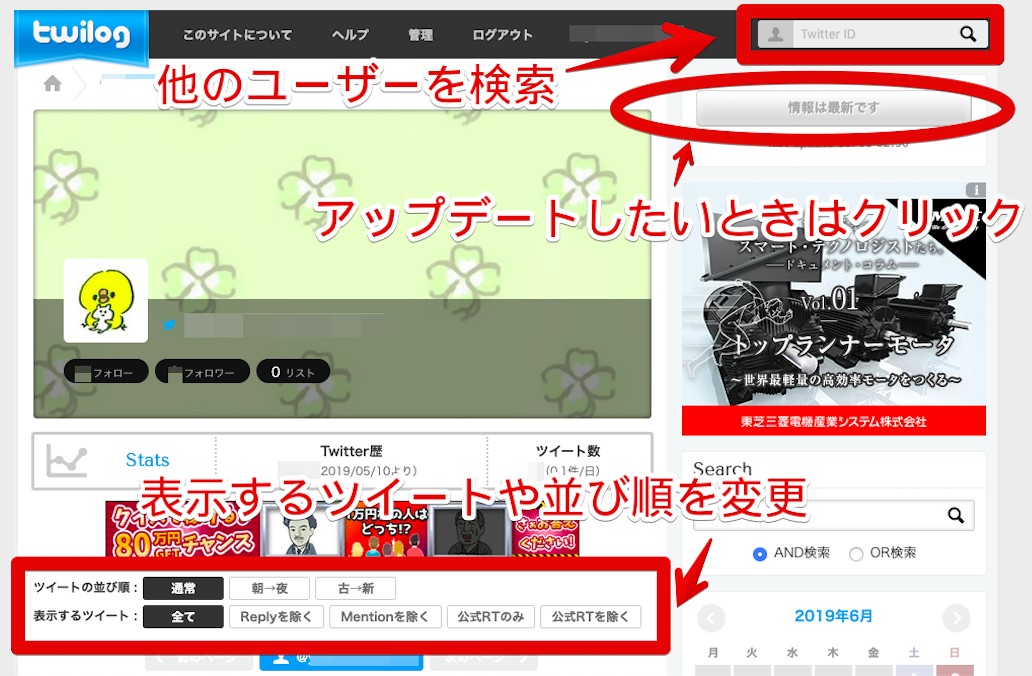Select the OR検索 radio button
The width and height of the screenshot is (1032, 676).
(855, 553)
